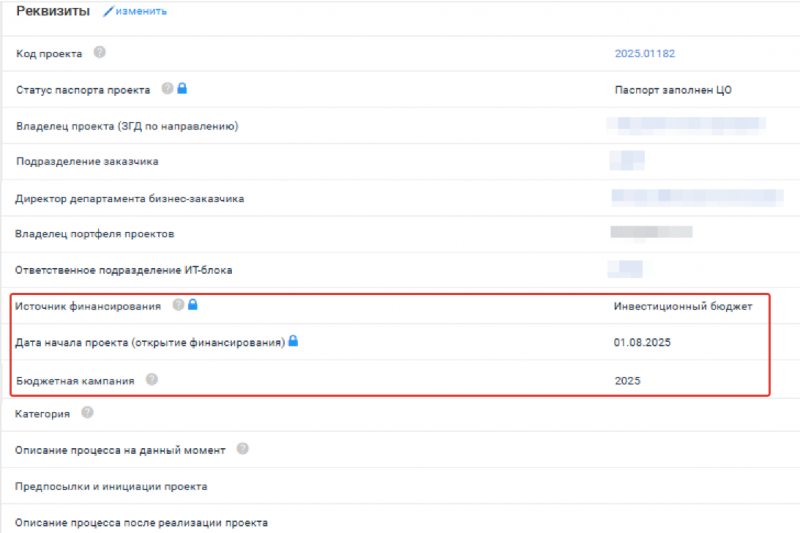800x533 pixels.
Task: Click help icon beside Описание процесса на данный момент
Action: [242, 449]
